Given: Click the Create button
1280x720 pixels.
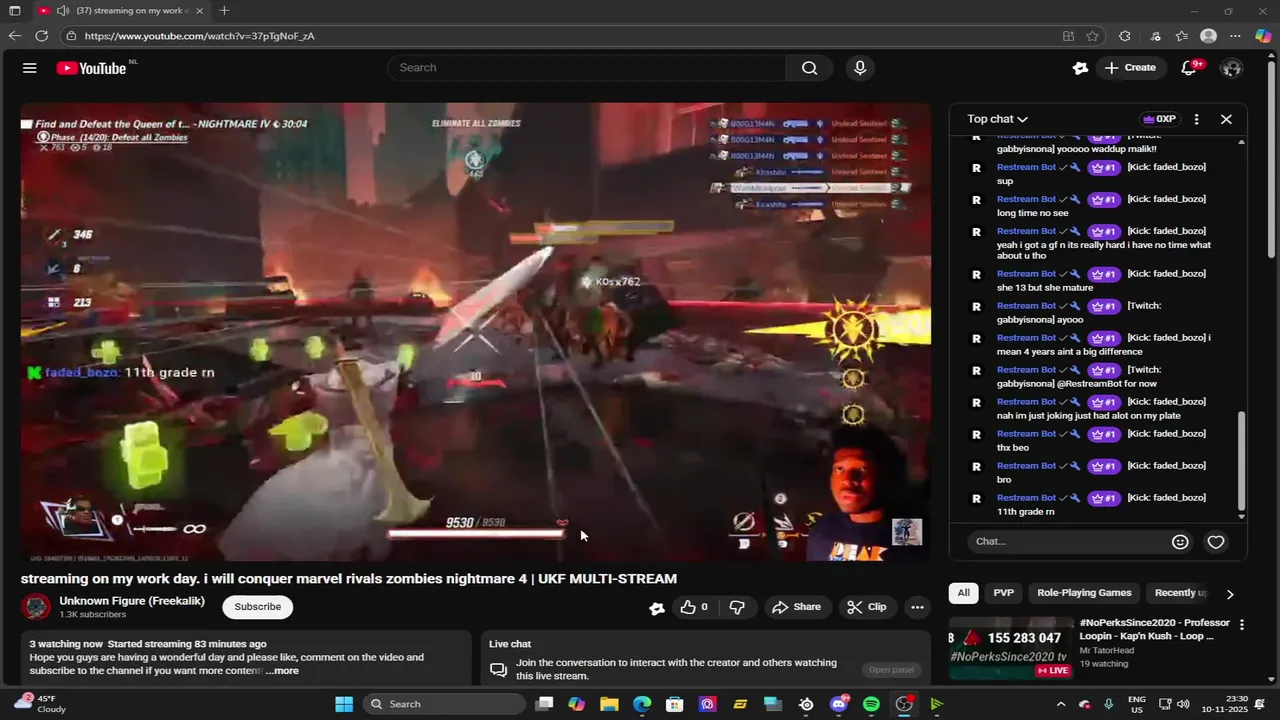Looking at the screenshot, I should tap(1130, 68).
